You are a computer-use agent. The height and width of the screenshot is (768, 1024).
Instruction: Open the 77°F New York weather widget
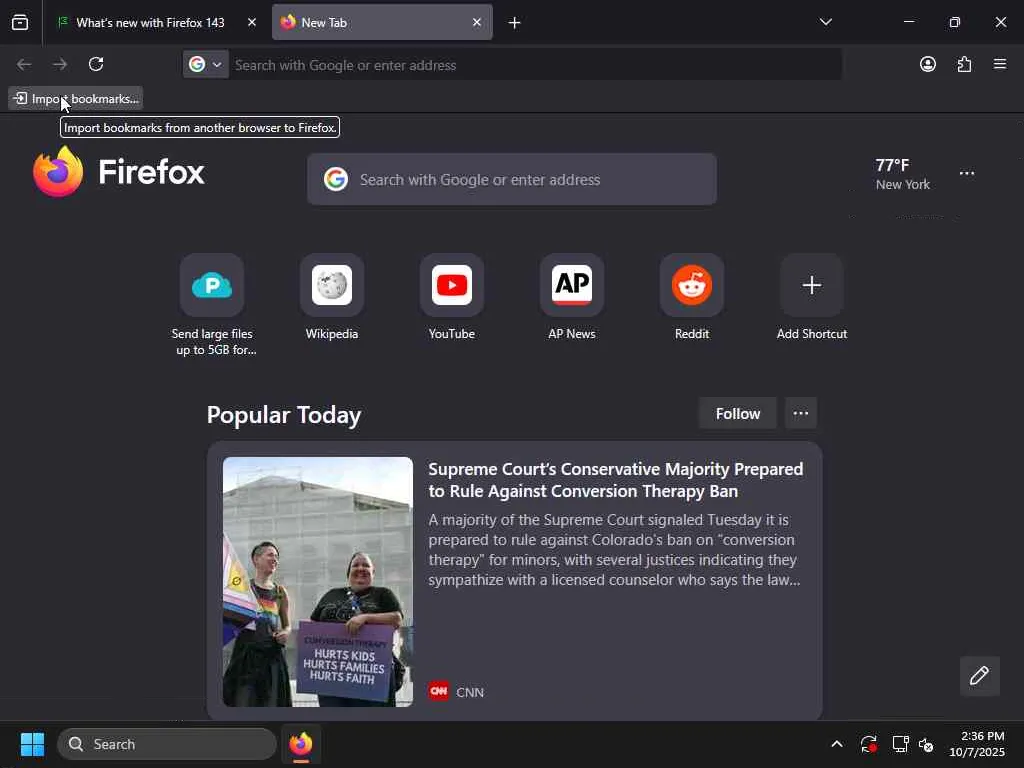coord(903,174)
